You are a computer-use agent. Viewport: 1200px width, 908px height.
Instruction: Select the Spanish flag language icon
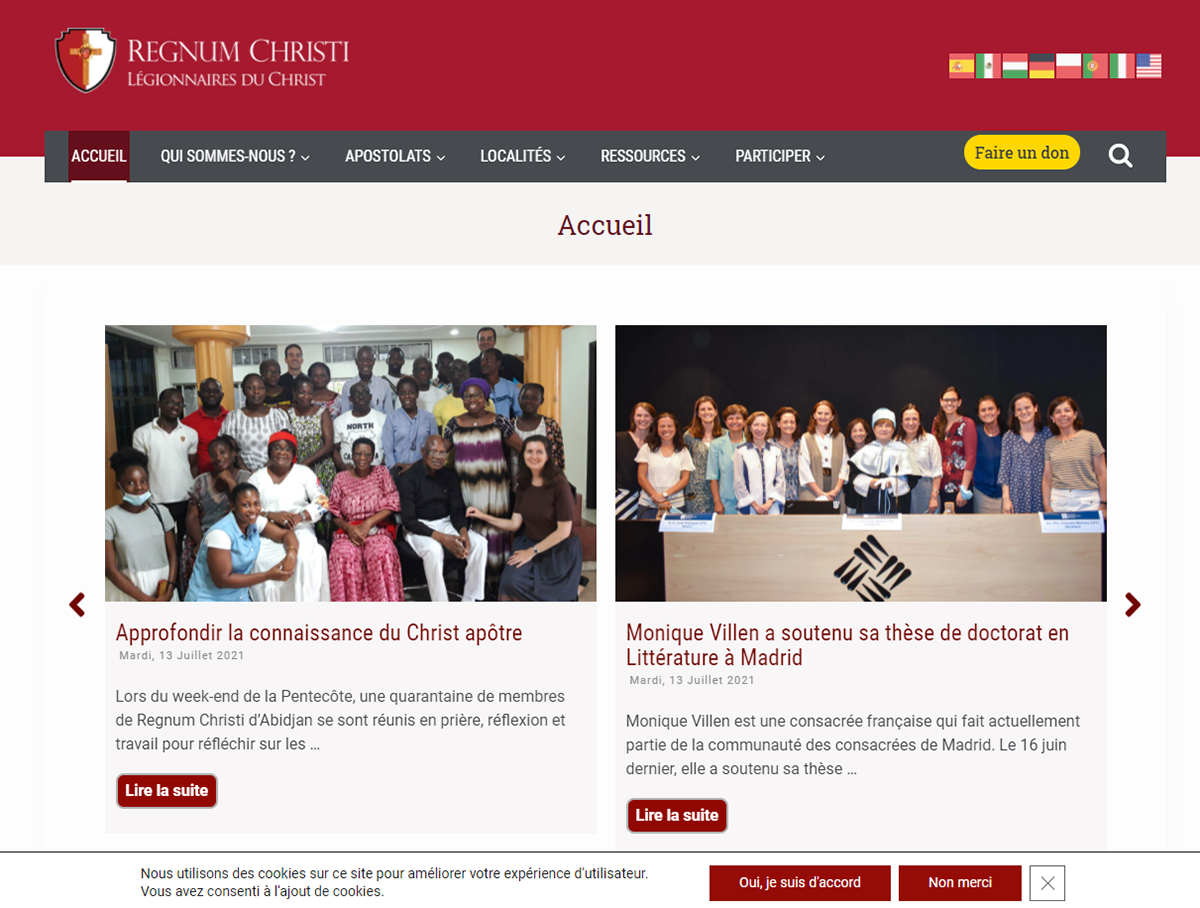[961, 66]
